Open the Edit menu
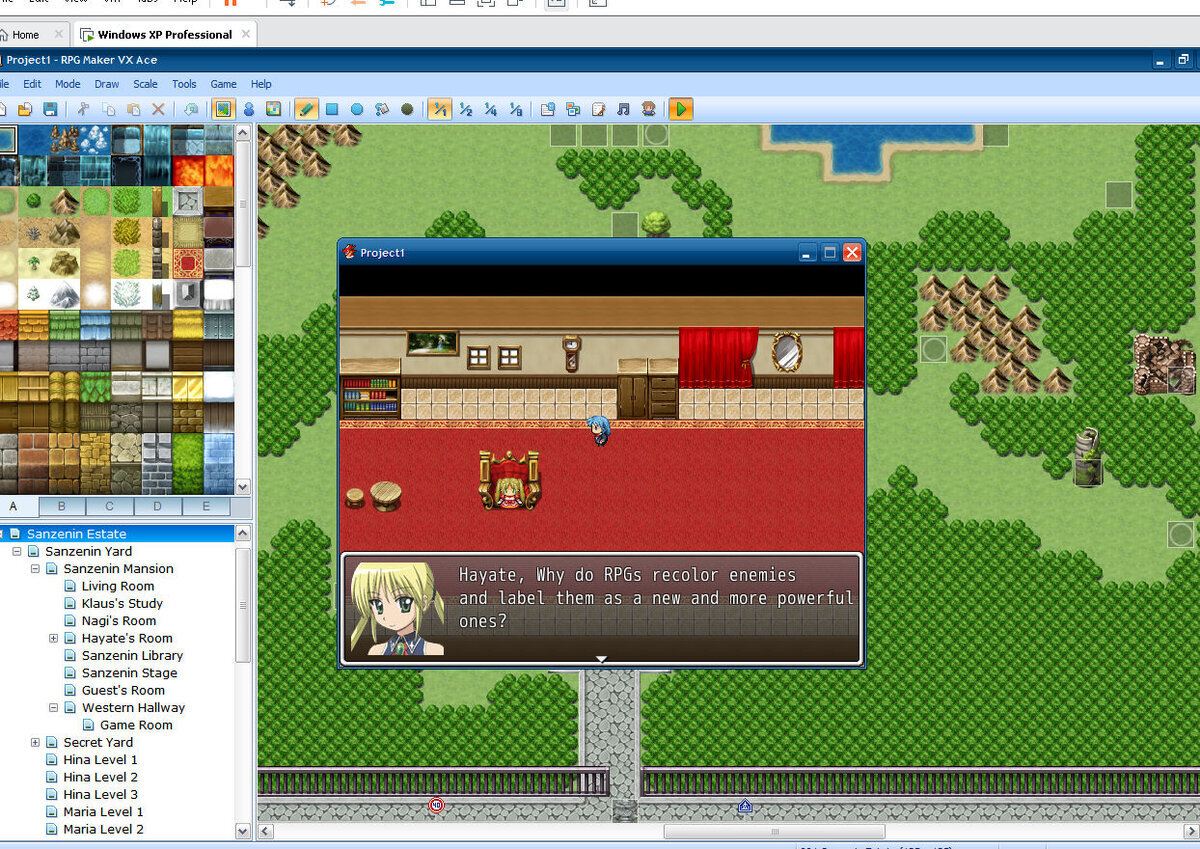The image size is (1200, 849). point(32,84)
